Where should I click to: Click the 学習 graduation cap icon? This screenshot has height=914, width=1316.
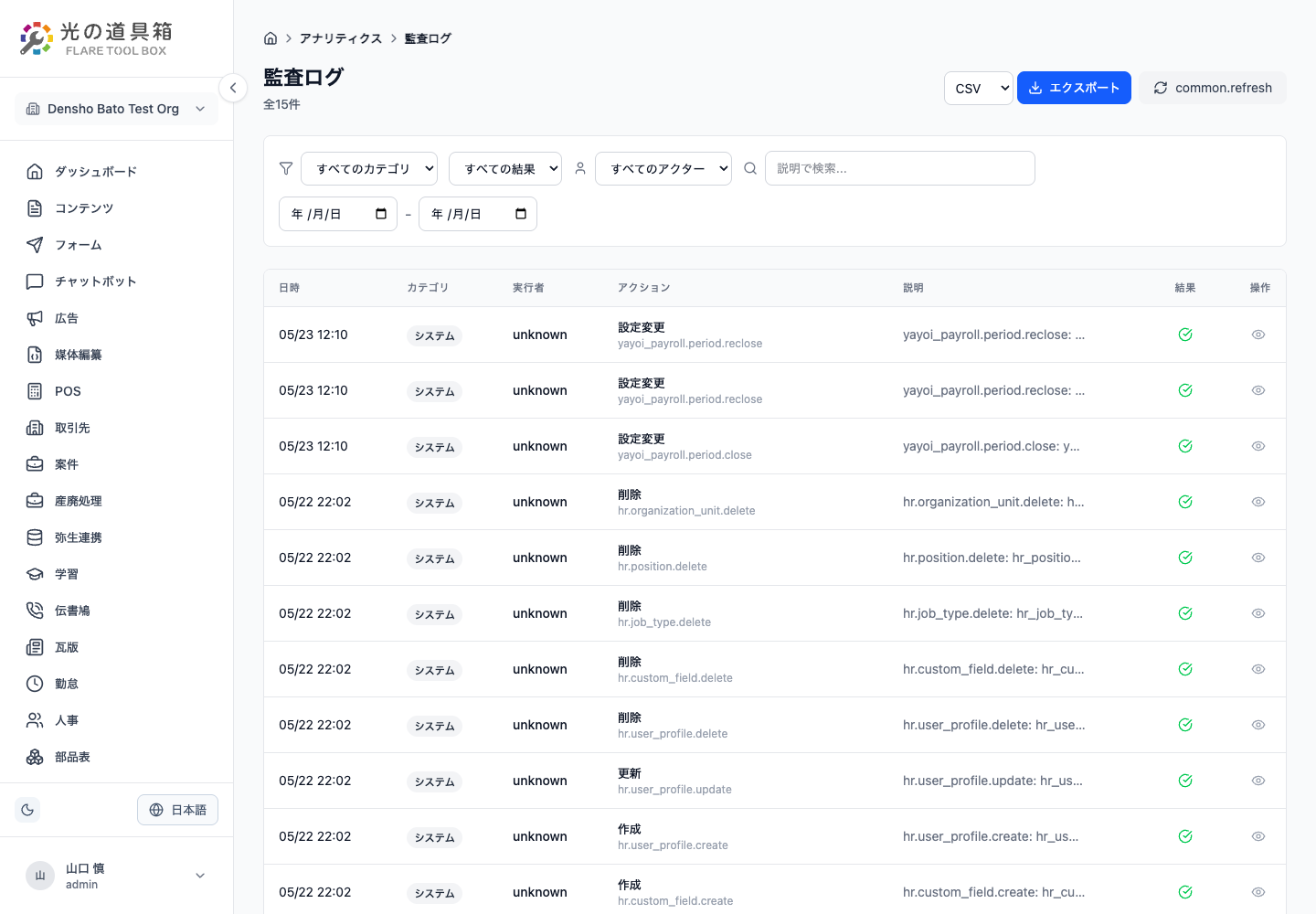[35, 574]
